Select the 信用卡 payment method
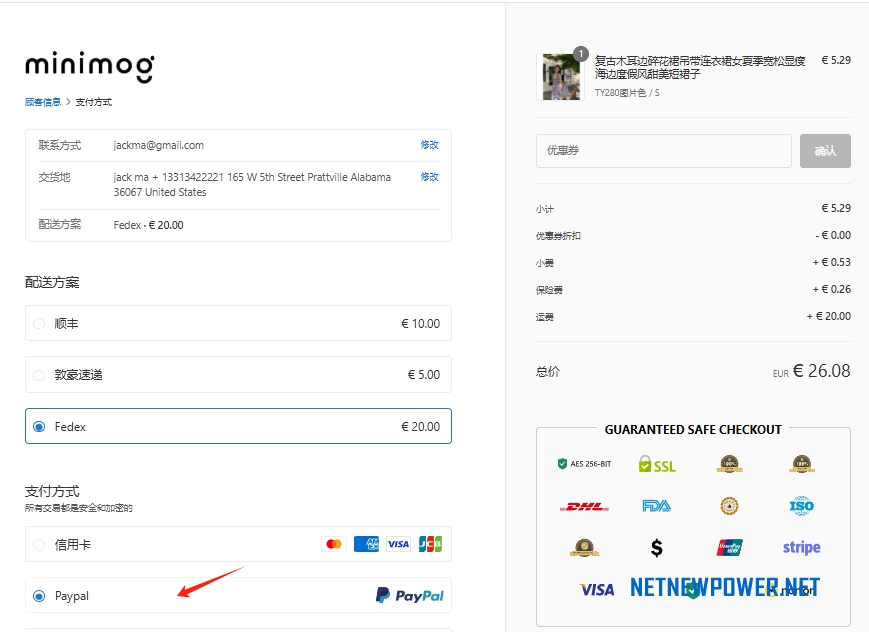Image resolution: width=869 pixels, height=632 pixels. point(38,544)
